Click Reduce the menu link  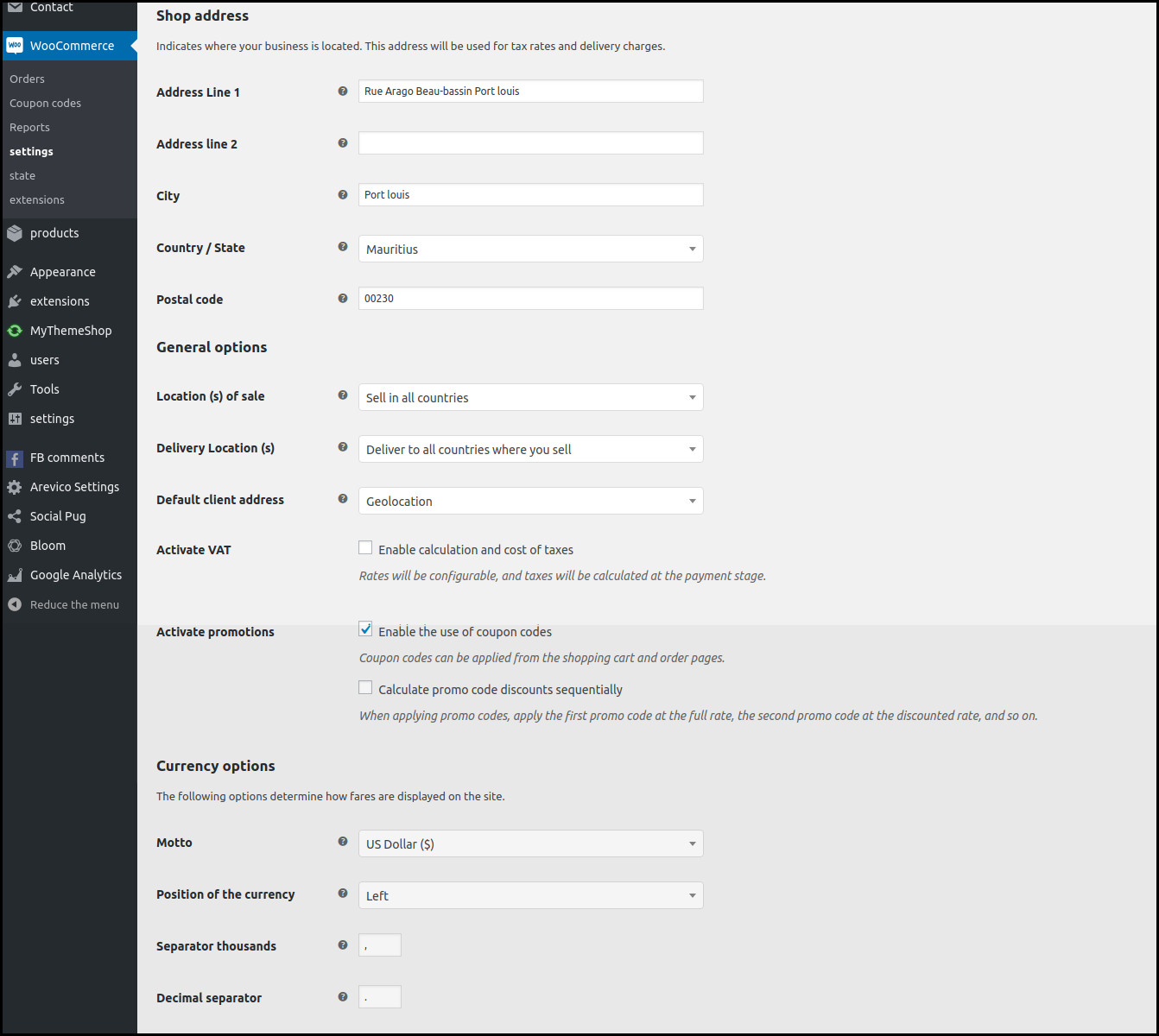tap(74, 604)
